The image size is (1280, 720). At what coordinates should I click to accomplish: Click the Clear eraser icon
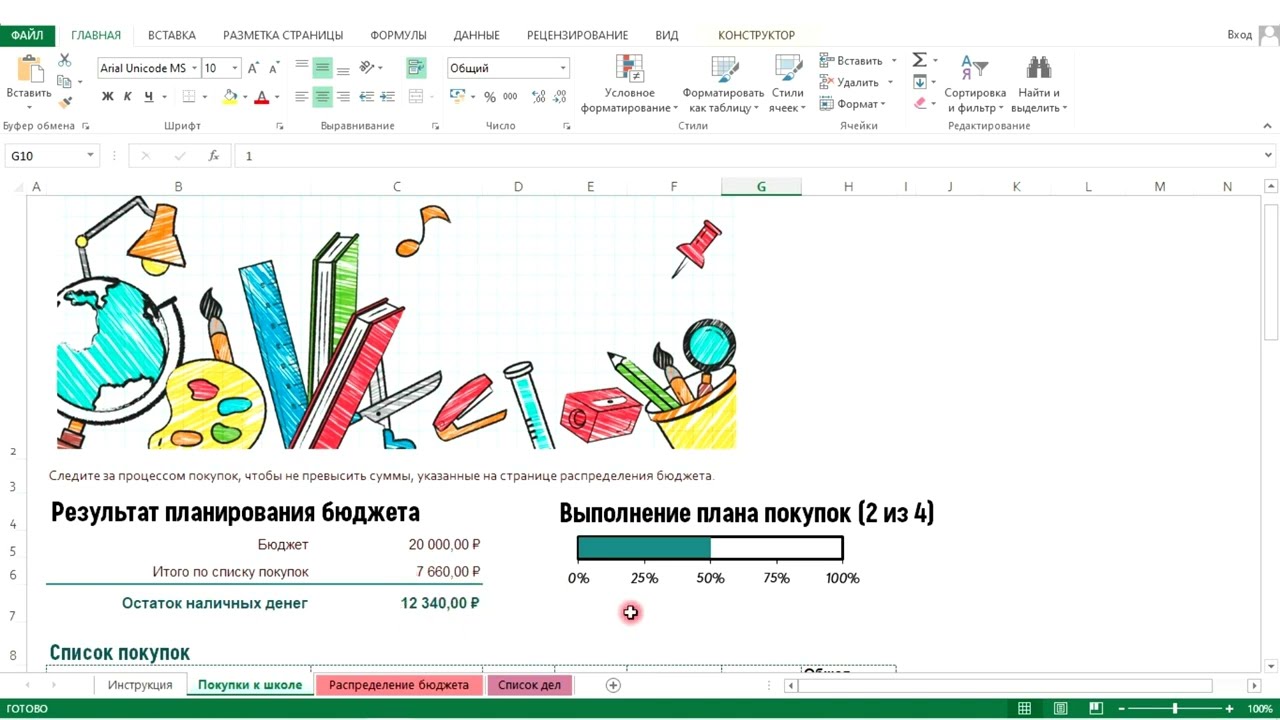tap(920, 103)
